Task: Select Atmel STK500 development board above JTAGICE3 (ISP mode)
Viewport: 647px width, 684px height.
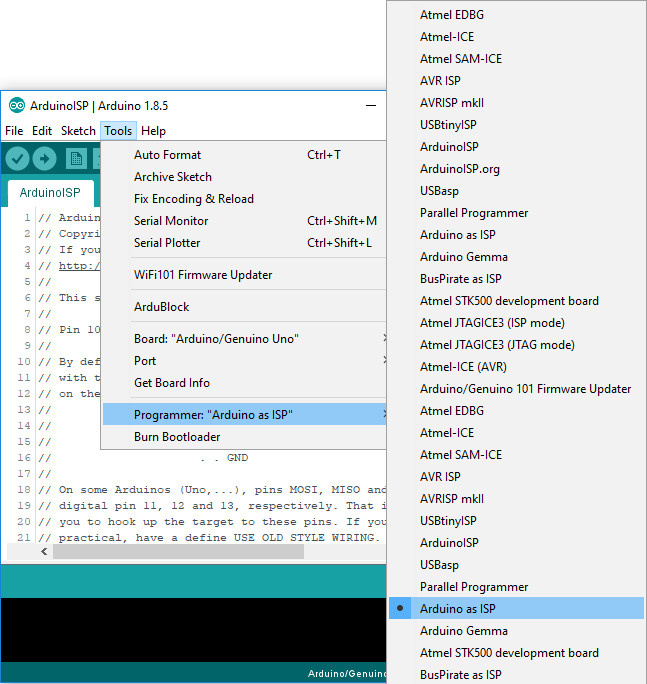Action: pos(516,301)
